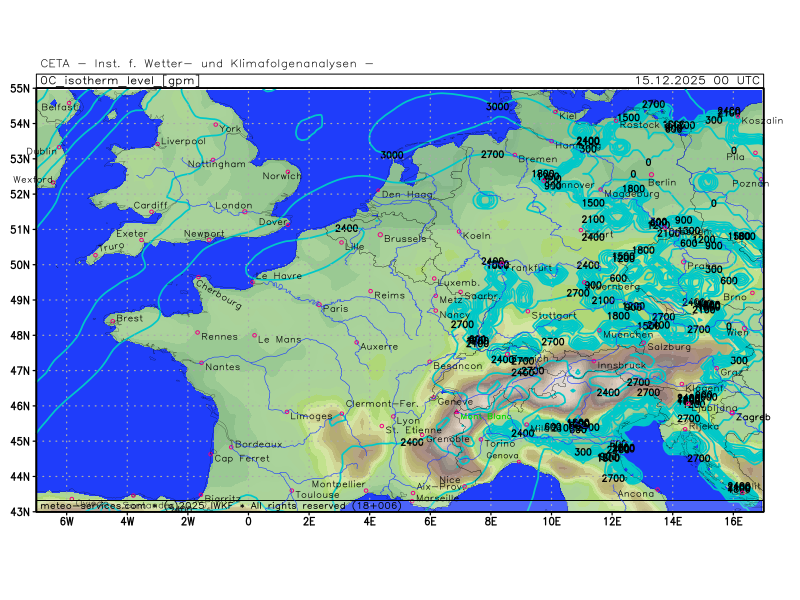This screenshot has height=600, width=800.
Task: Select the Limoges city marker
Action: (287, 412)
